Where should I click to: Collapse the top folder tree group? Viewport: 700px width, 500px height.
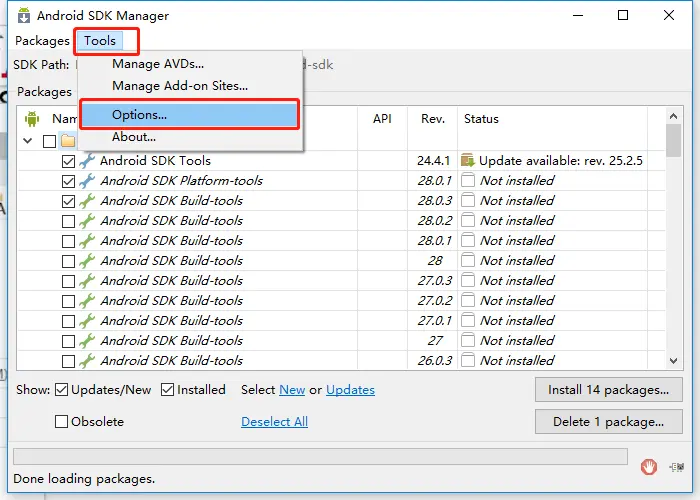click(x=28, y=141)
